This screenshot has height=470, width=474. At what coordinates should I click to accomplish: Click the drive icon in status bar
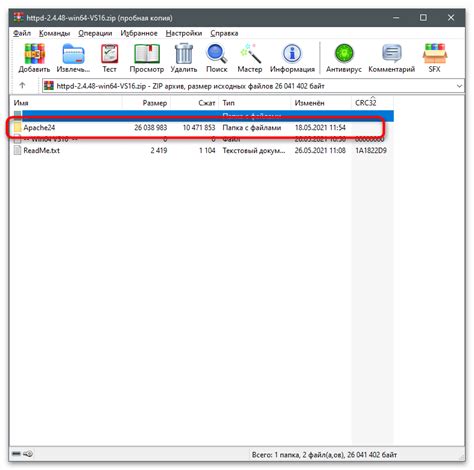pyautogui.click(x=17, y=454)
